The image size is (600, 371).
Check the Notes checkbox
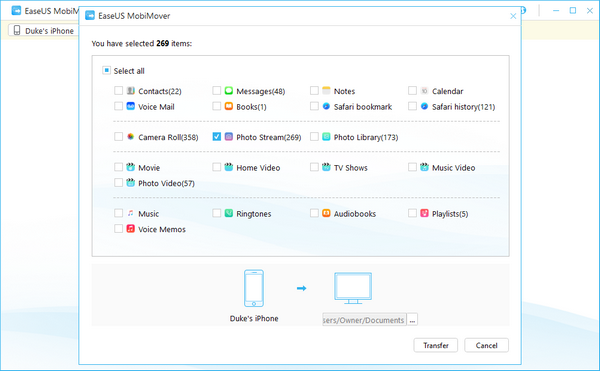pos(314,91)
